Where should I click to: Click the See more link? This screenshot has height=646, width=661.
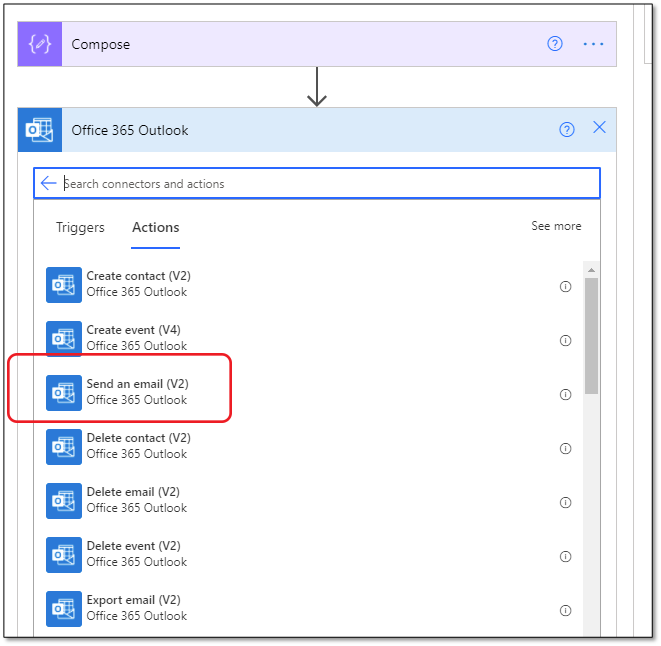(x=556, y=226)
